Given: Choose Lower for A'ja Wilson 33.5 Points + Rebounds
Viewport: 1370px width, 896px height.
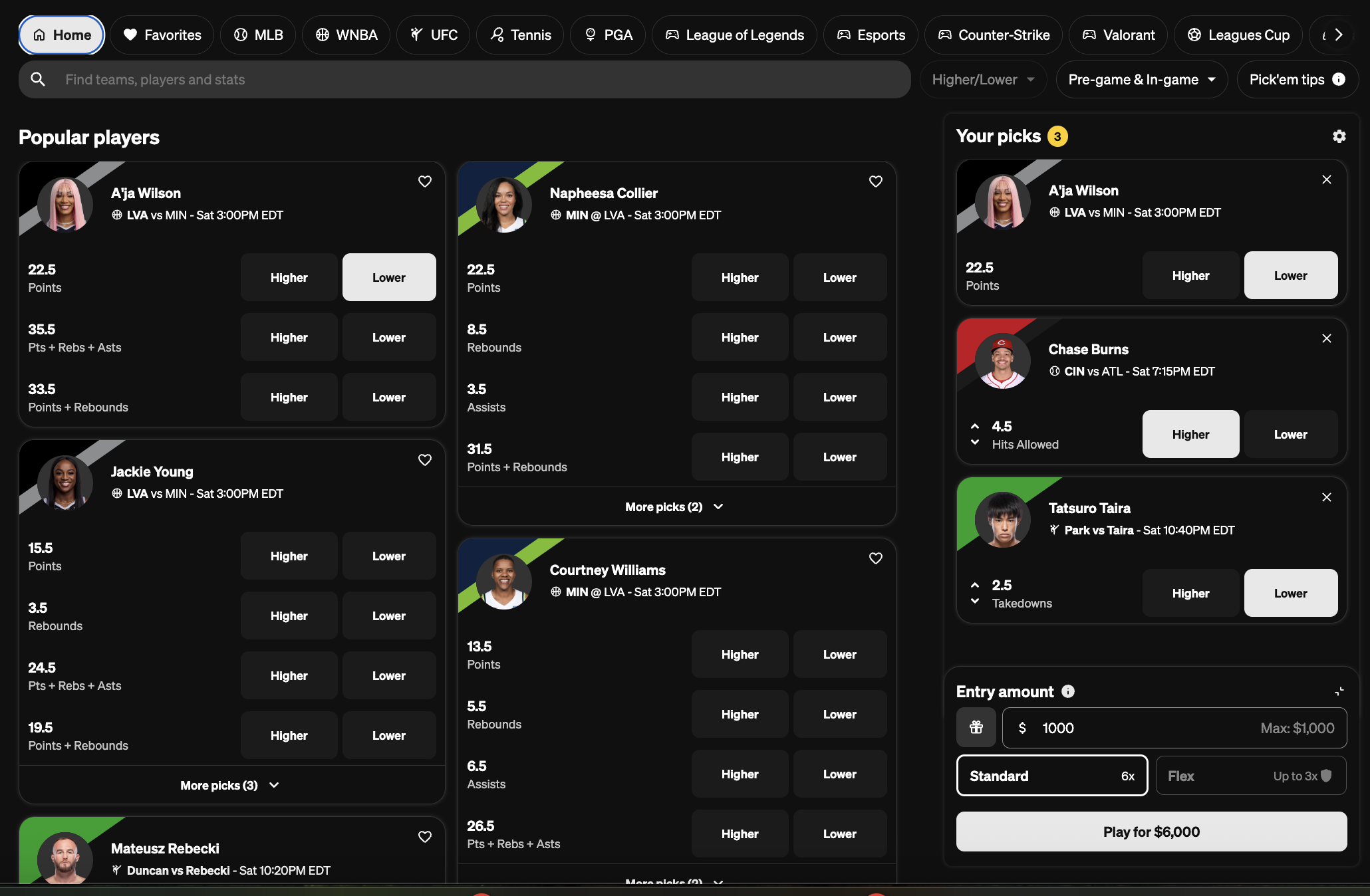Looking at the screenshot, I should pos(389,397).
